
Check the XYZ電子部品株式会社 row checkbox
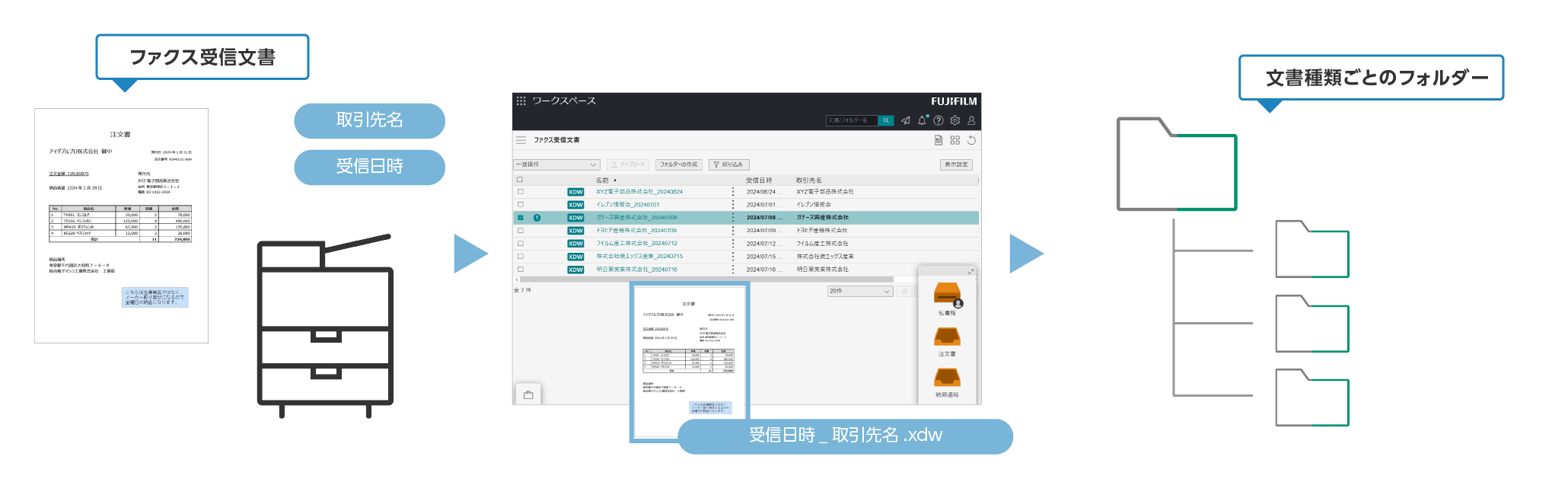(521, 192)
